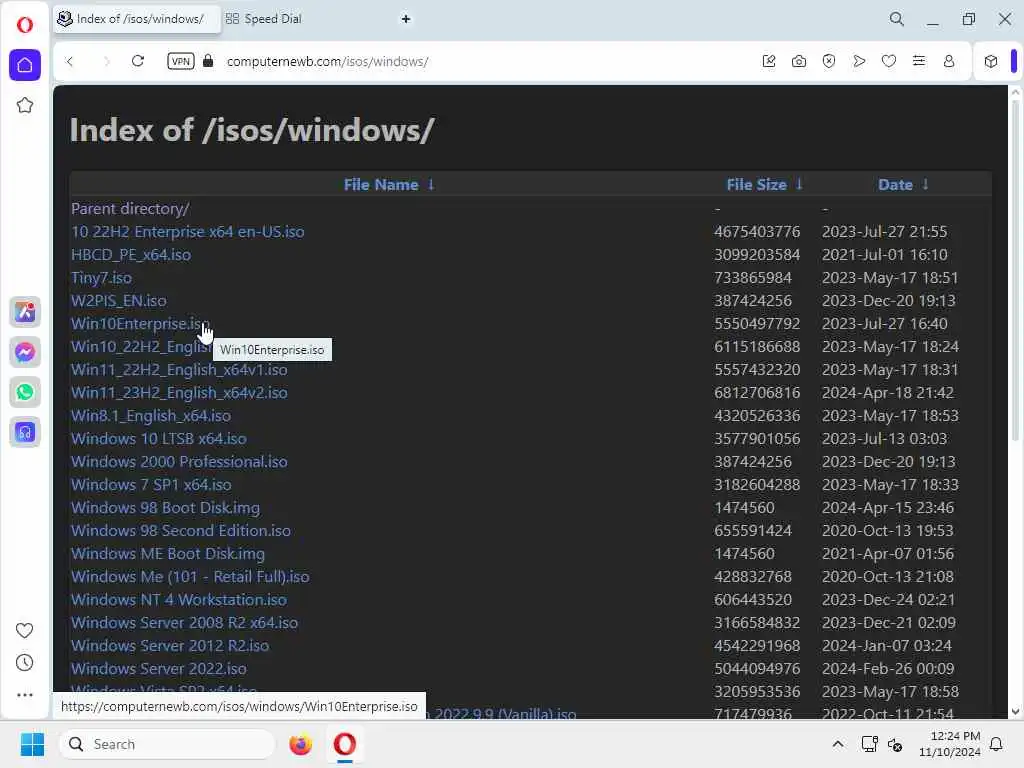Open Windows NT 4 Workstation.iso link
The width and height of the screenshot is (1024, 768).
click(x=179, y=600)
